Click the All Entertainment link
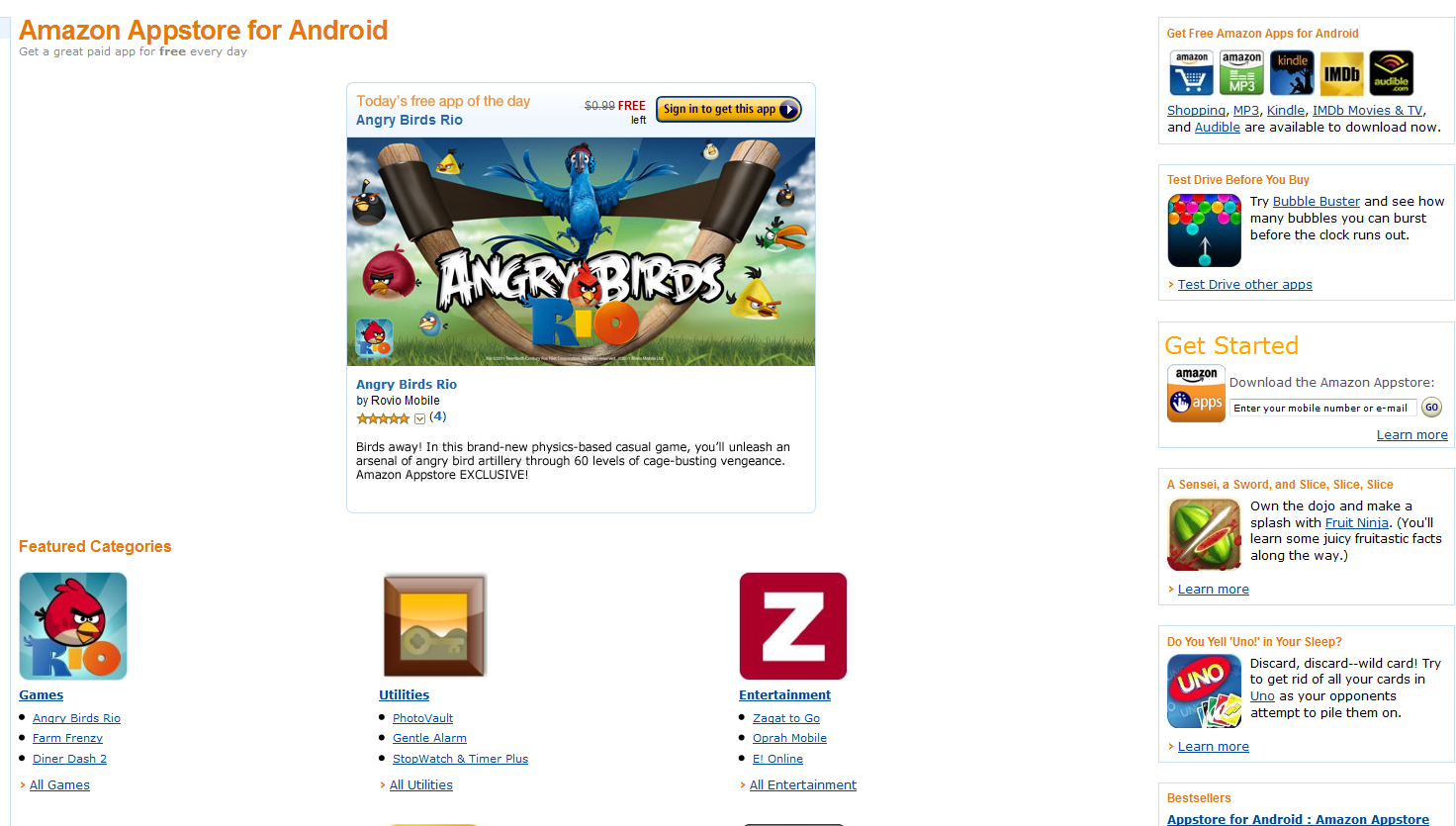 [x=803, y=785]
